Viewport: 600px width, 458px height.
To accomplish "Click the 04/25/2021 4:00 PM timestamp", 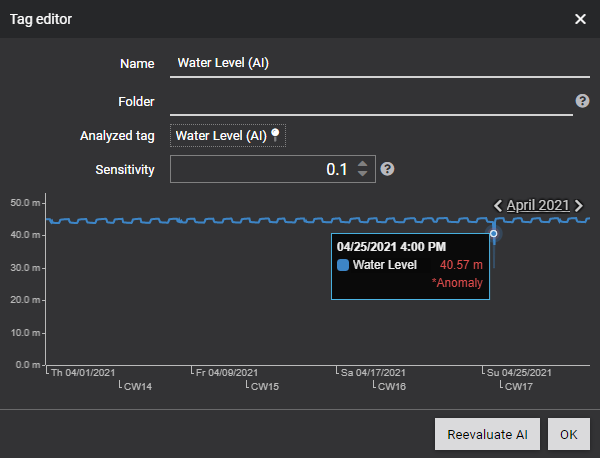I will pos(391,247).
